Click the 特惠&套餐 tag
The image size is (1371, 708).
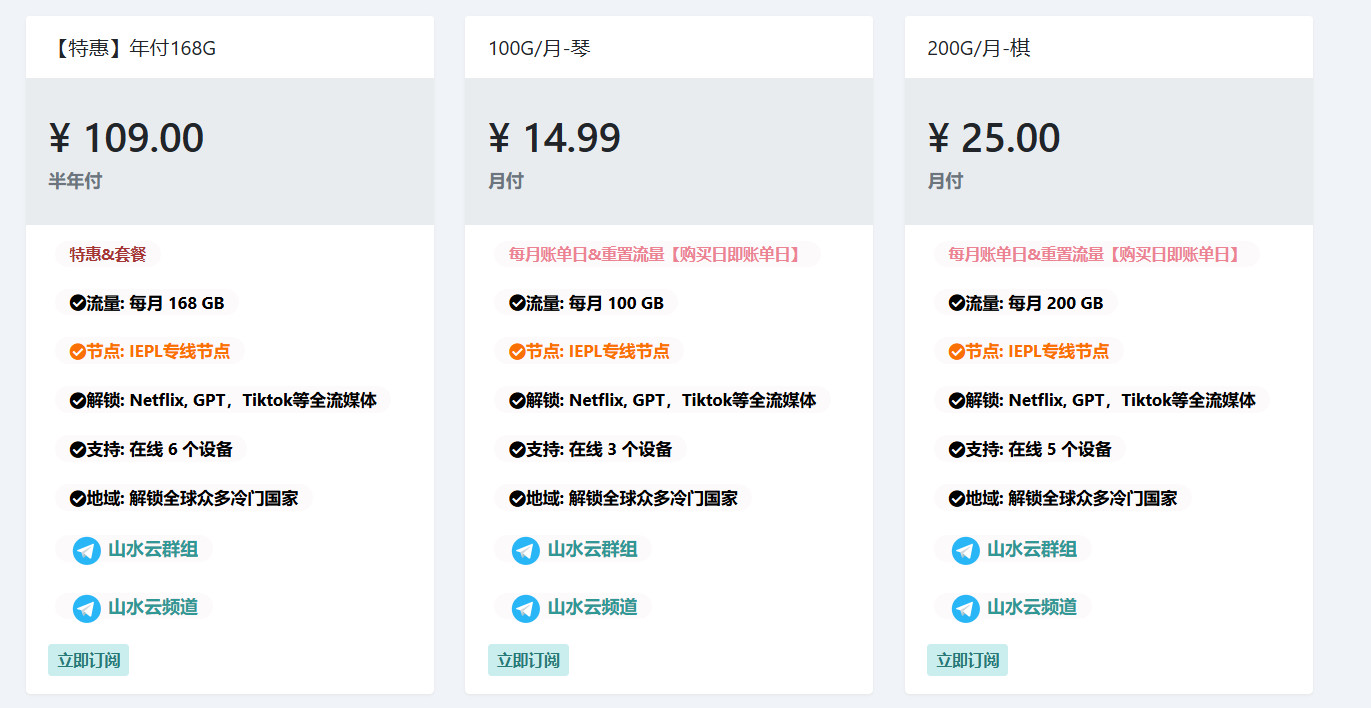click(108, 255)
